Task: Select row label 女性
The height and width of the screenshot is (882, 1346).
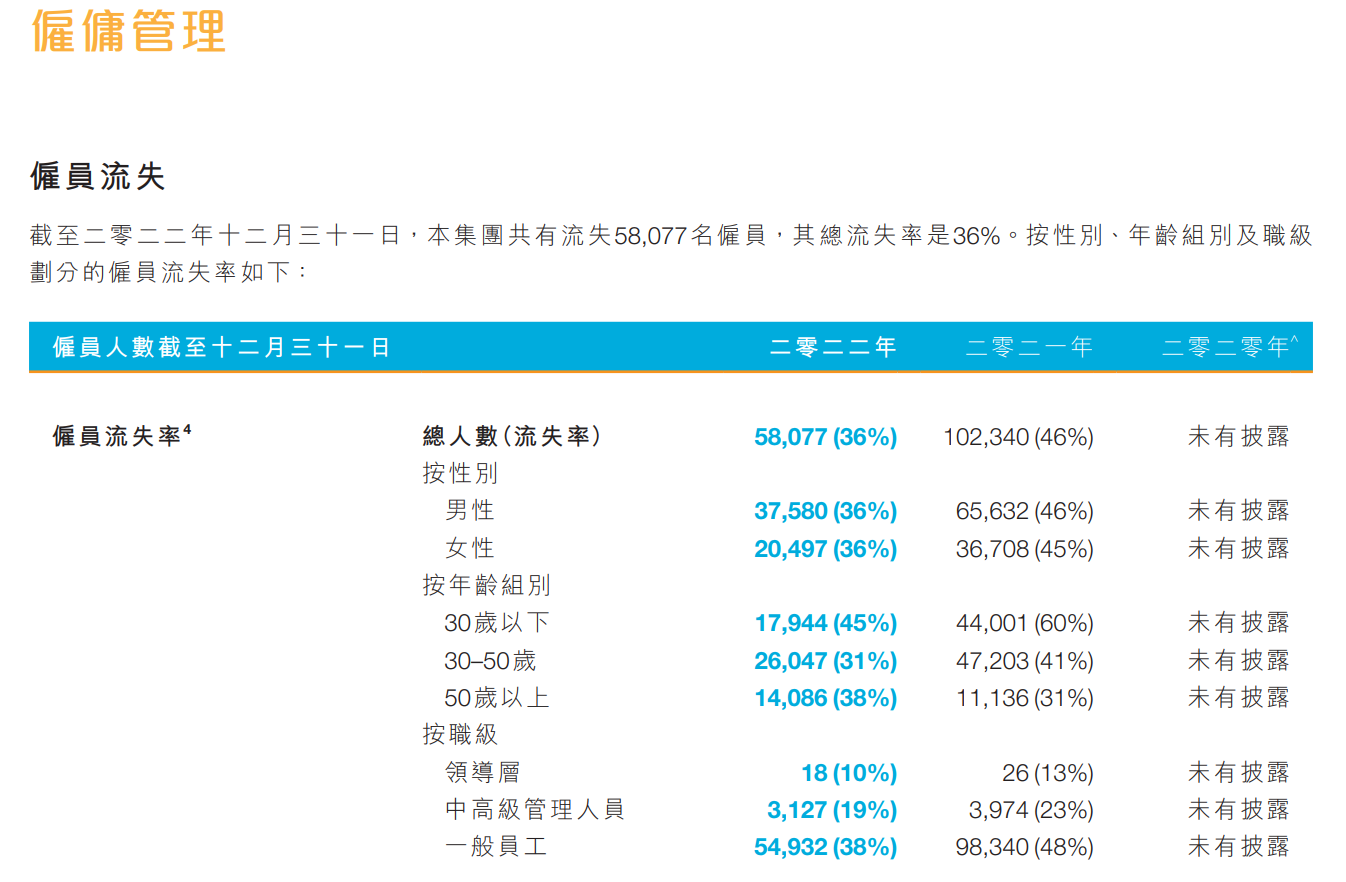Action: tap(470, 549)
